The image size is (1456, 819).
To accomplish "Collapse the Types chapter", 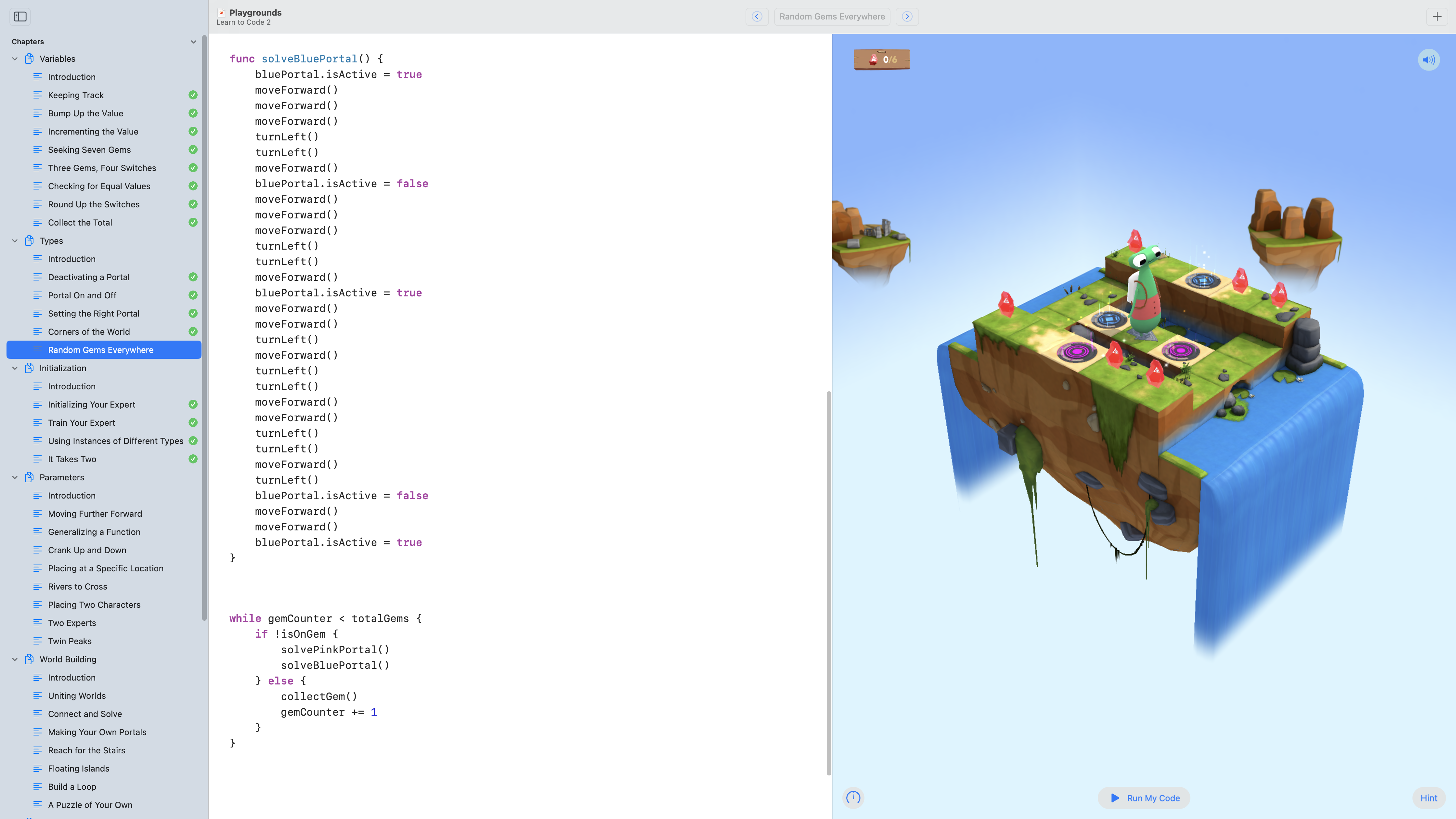I will coord(15,241).
